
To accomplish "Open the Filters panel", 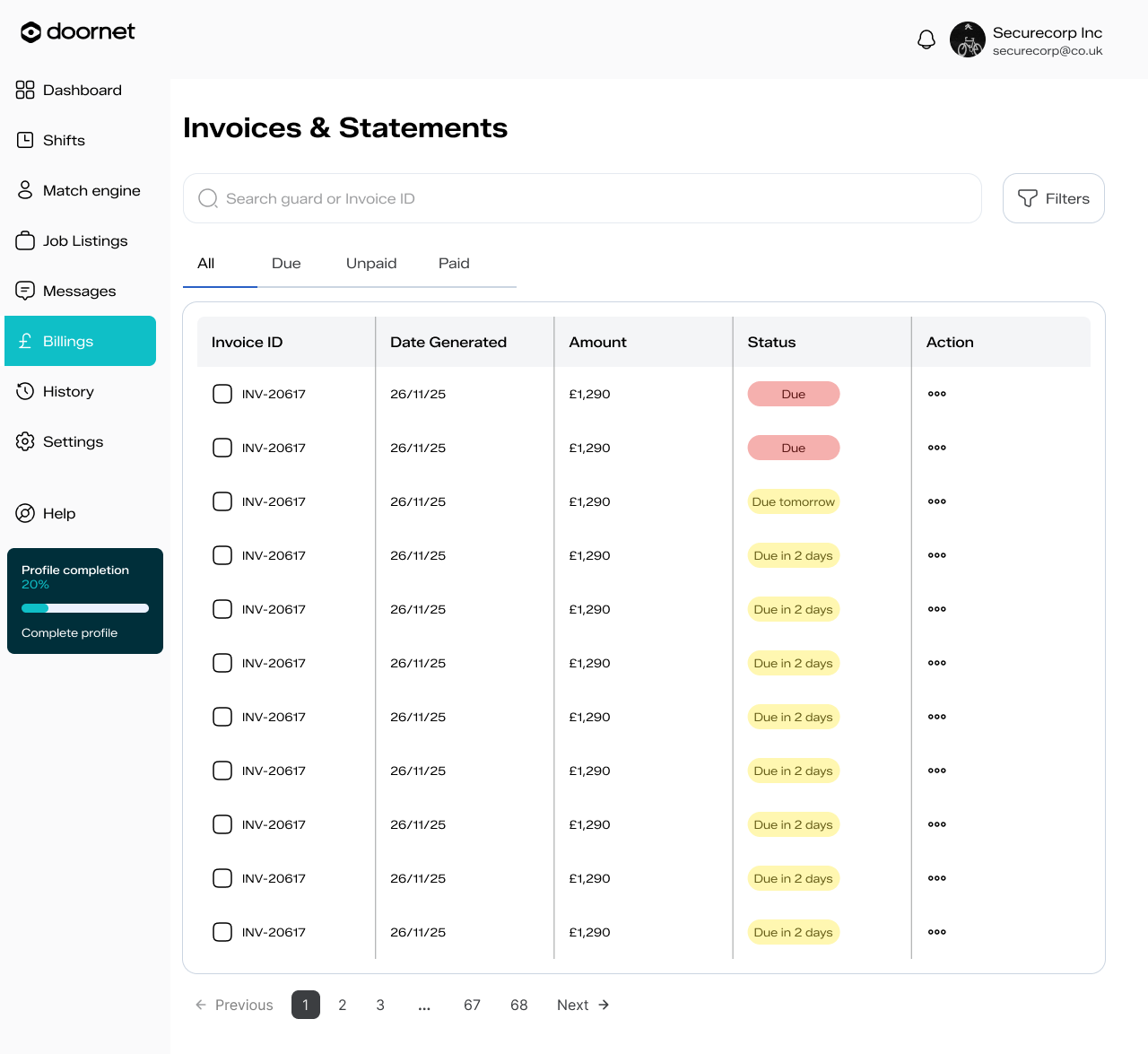I will 1053,198.
